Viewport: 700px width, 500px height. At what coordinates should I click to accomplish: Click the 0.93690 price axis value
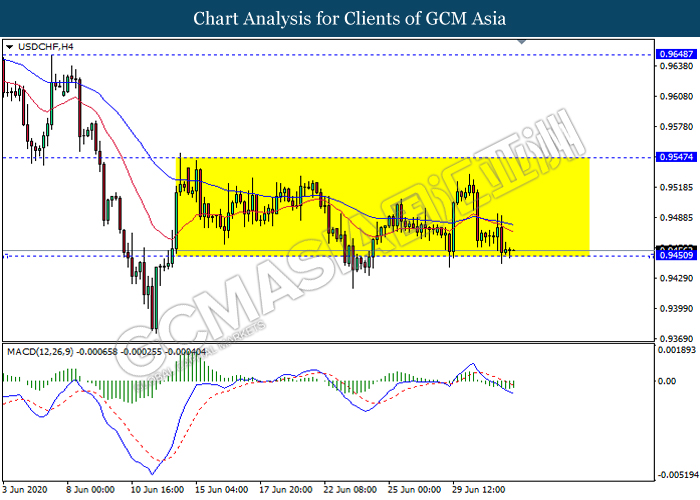pyautogui.click(x=677, y=339)
